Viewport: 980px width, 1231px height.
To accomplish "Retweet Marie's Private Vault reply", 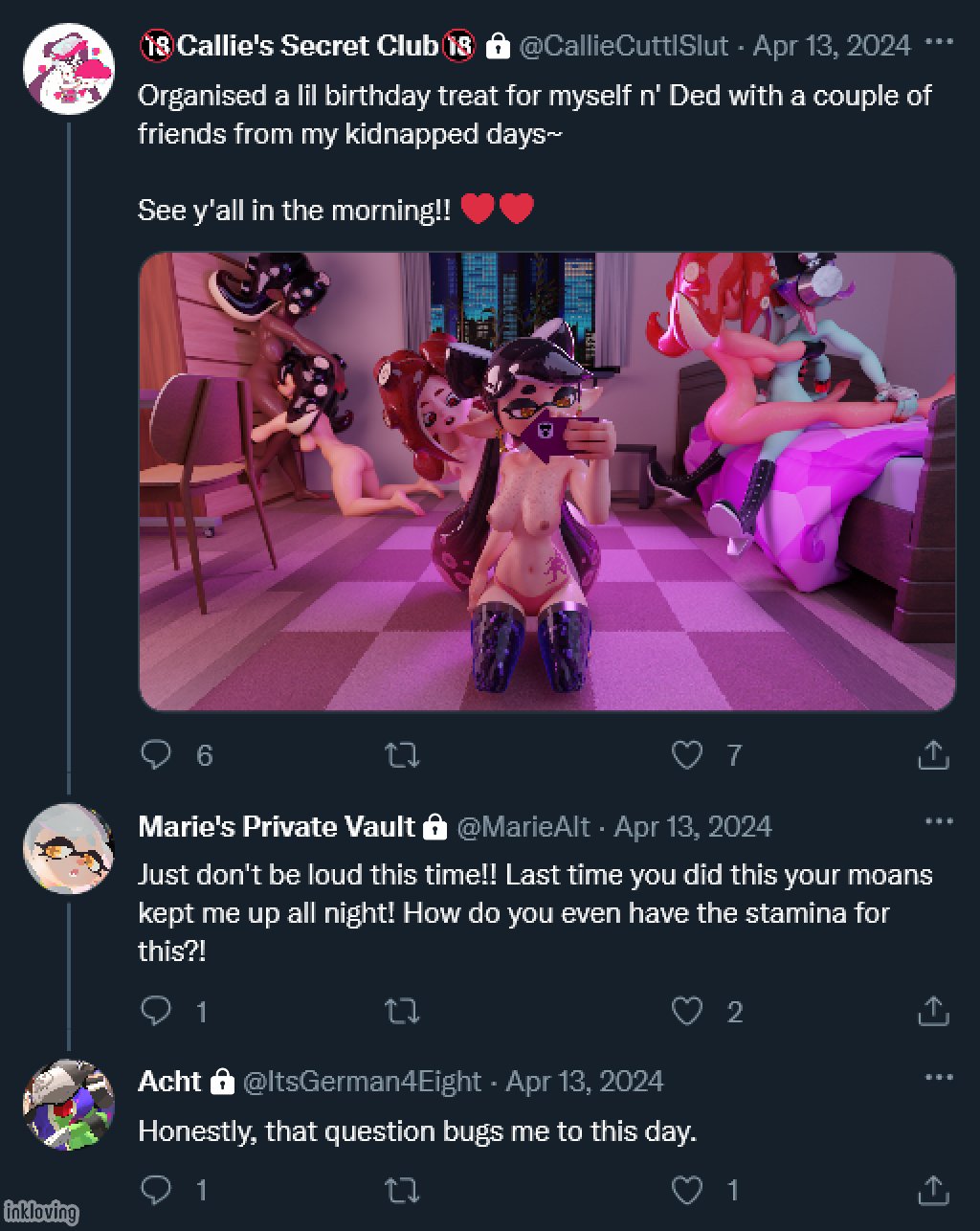I will coord(401,1011).
